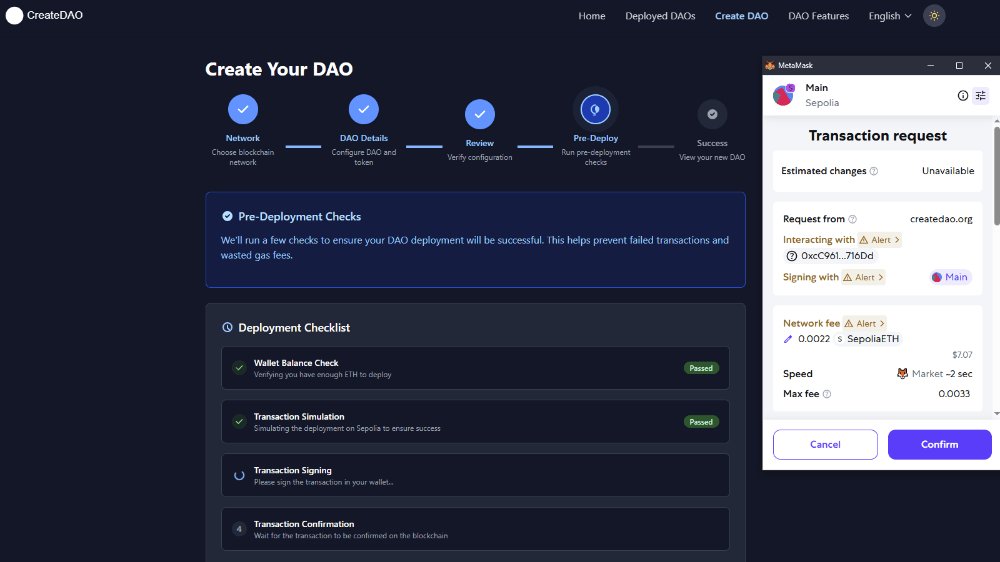The image size is (1000, 562).
Task: Click the Transaction Signing spinner icon
Action: coord(239,475)
